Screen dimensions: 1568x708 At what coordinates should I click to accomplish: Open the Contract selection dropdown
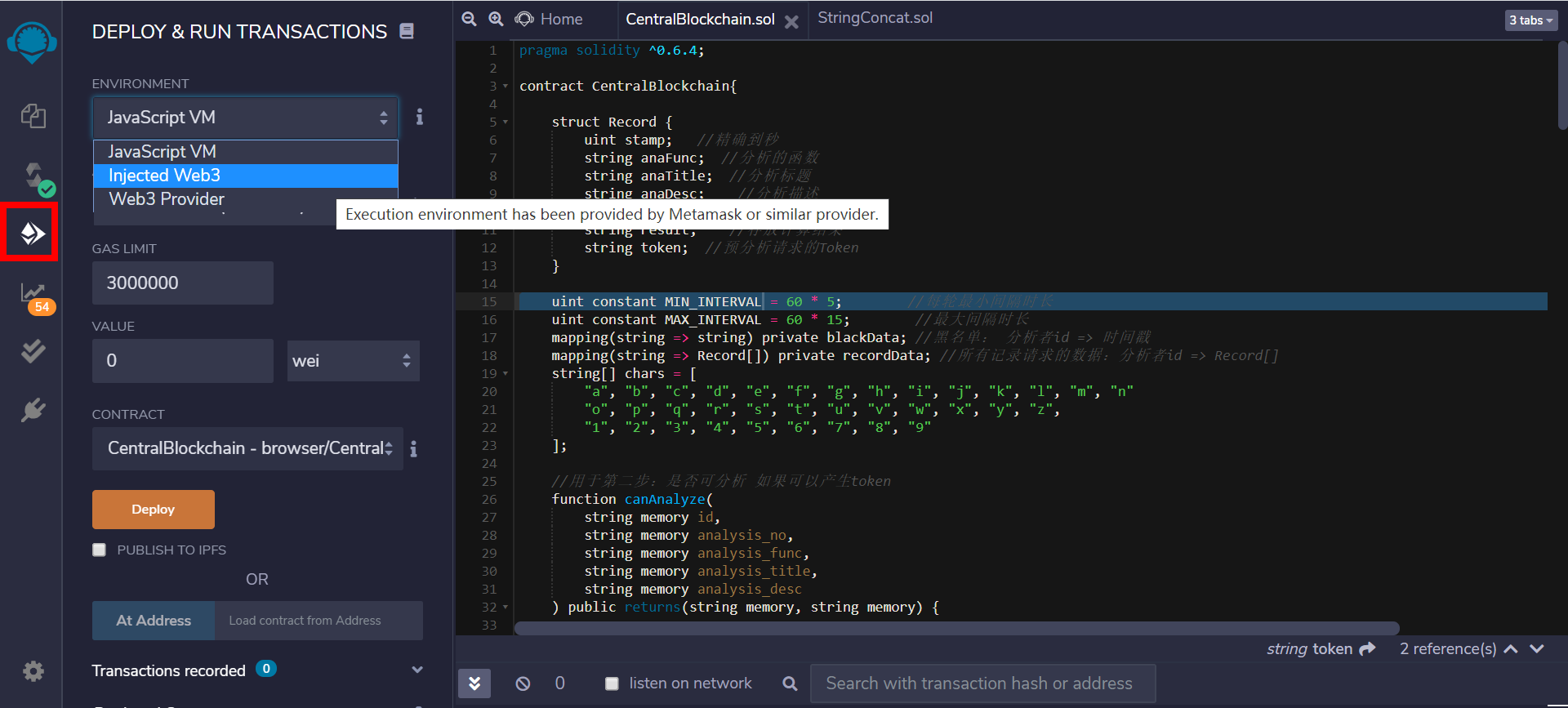[x=247, y=448]
